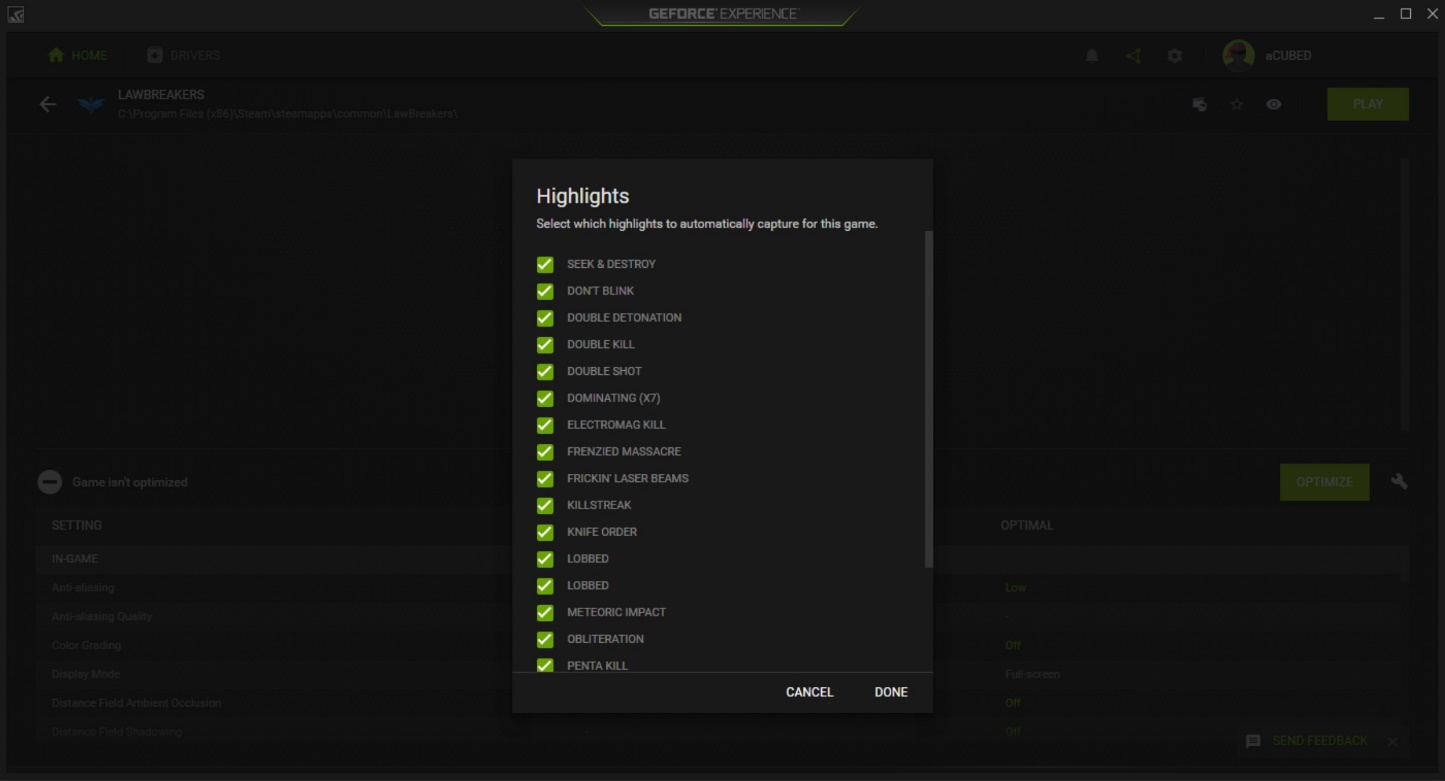1445x781 pixels.
Task: Click the Send Feedback chat icon
Action: tap(1253, 741)
